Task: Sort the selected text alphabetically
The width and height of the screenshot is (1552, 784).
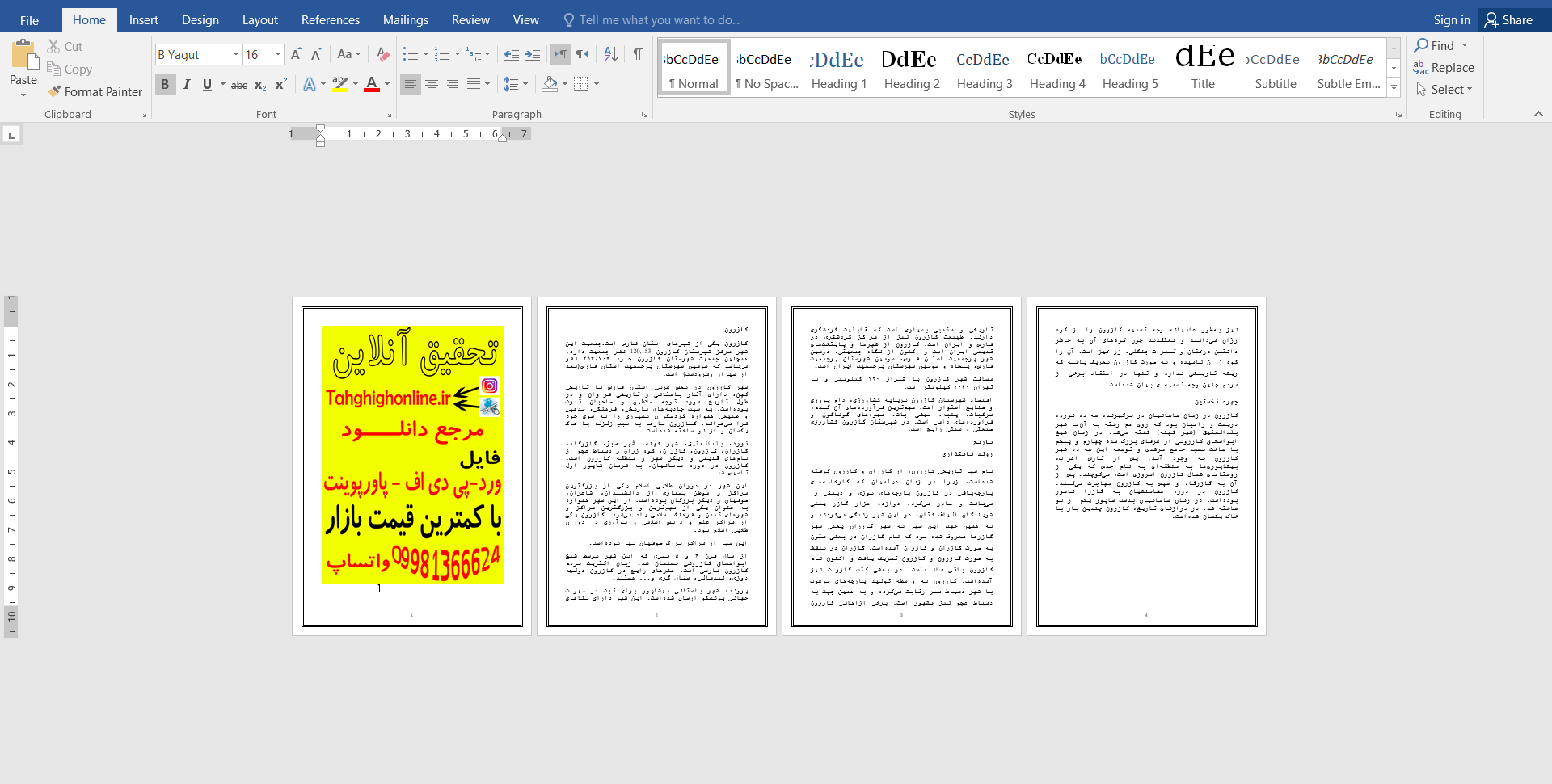Action: click(x=611, y=54)
